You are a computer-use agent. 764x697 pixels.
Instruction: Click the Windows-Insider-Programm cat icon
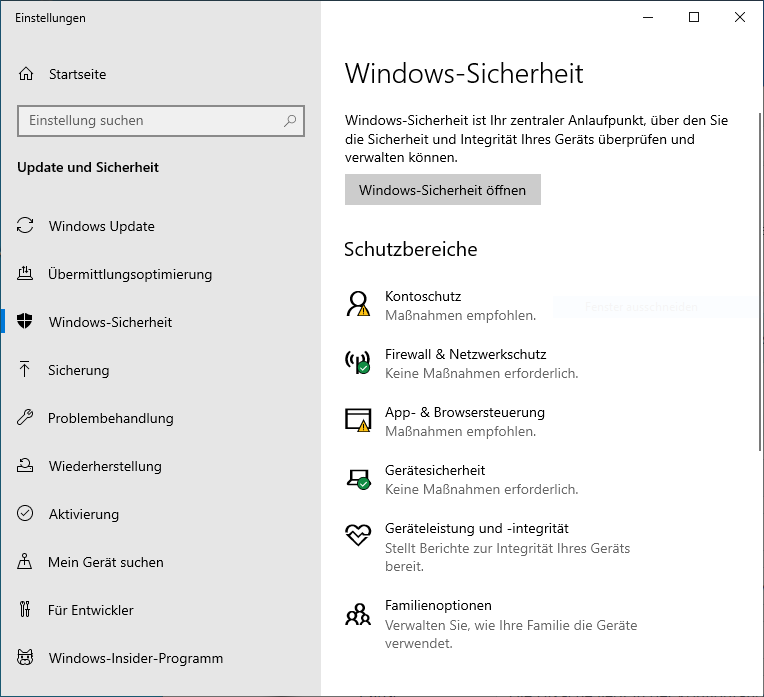[25, 658]
